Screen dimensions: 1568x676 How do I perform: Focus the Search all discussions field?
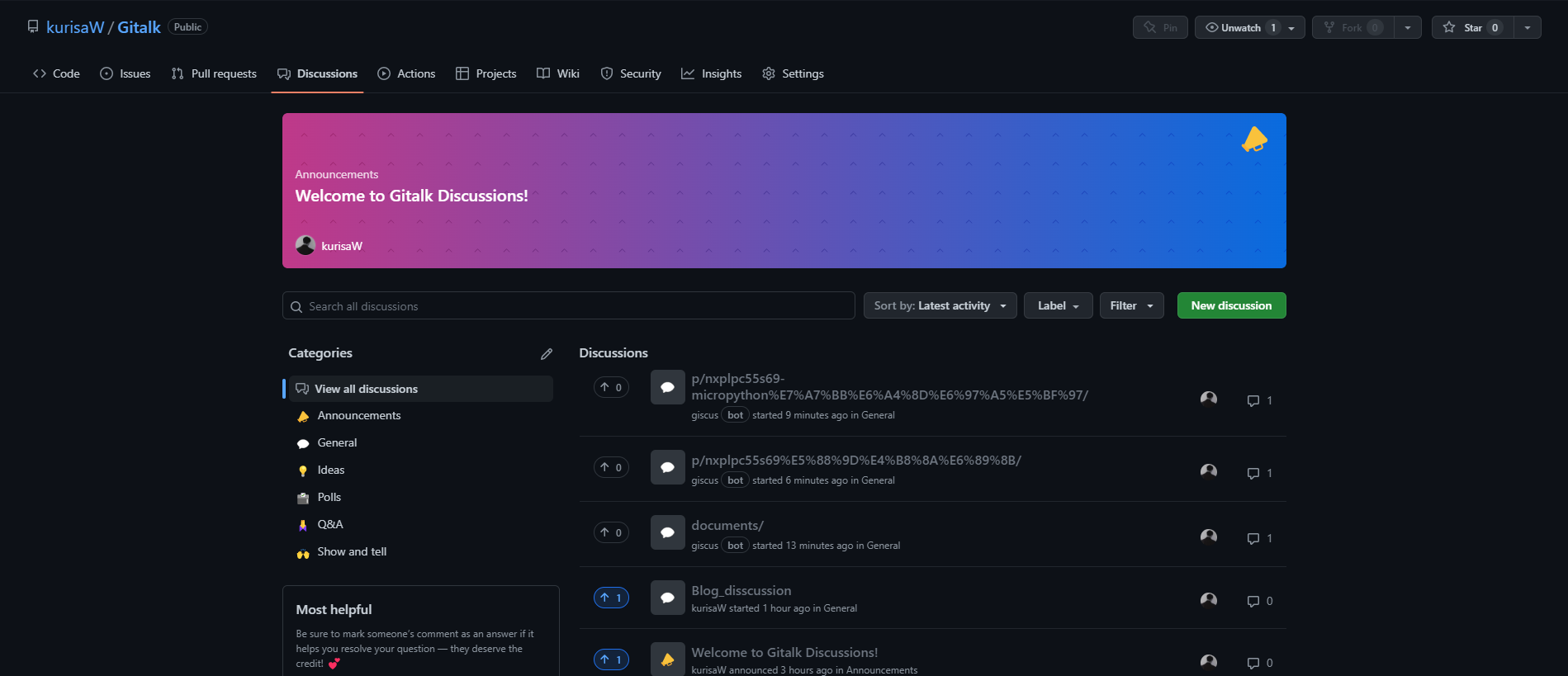(569, 305)
